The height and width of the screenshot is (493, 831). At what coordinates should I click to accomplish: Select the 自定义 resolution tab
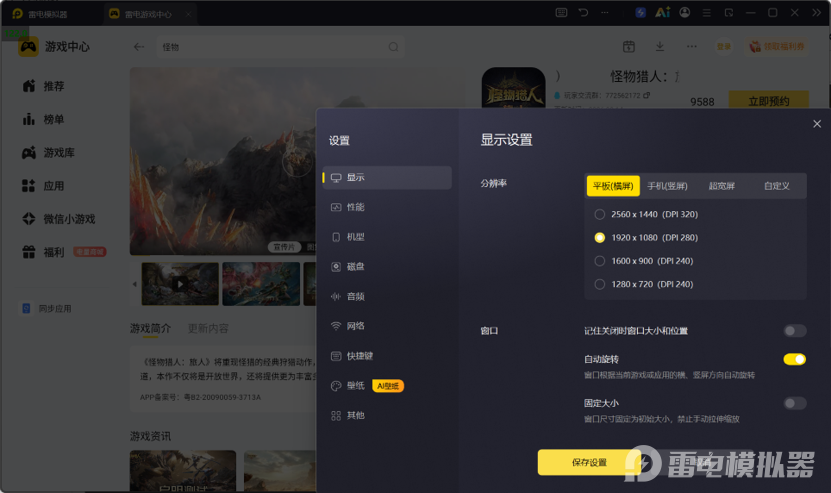pyautogui.click(x=776, y=186)
